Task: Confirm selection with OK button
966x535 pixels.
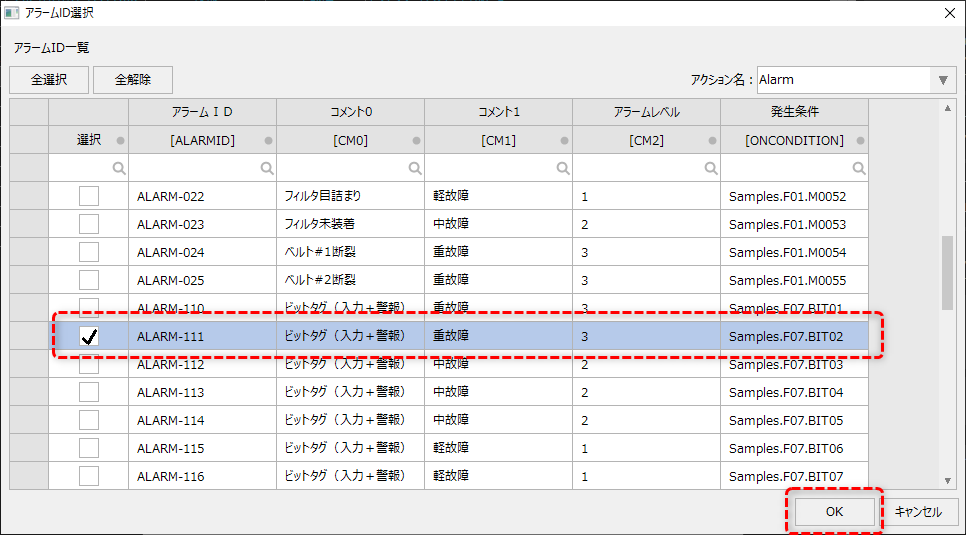Action: click(834, 511)
